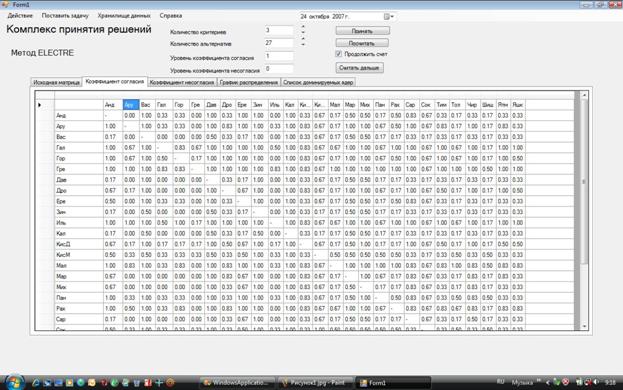
Task: Click the Дро column header
Action: [x=228, y=105]
